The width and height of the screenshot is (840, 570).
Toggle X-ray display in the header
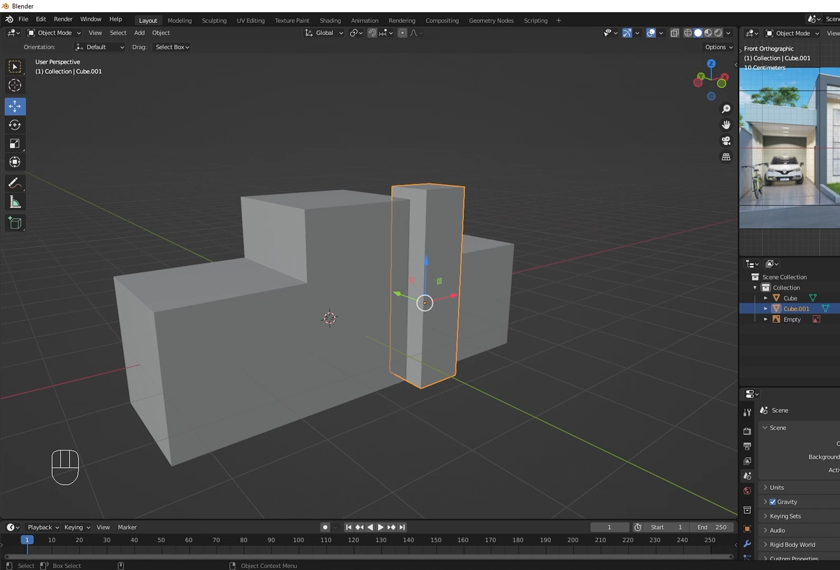tap(674, 33)
